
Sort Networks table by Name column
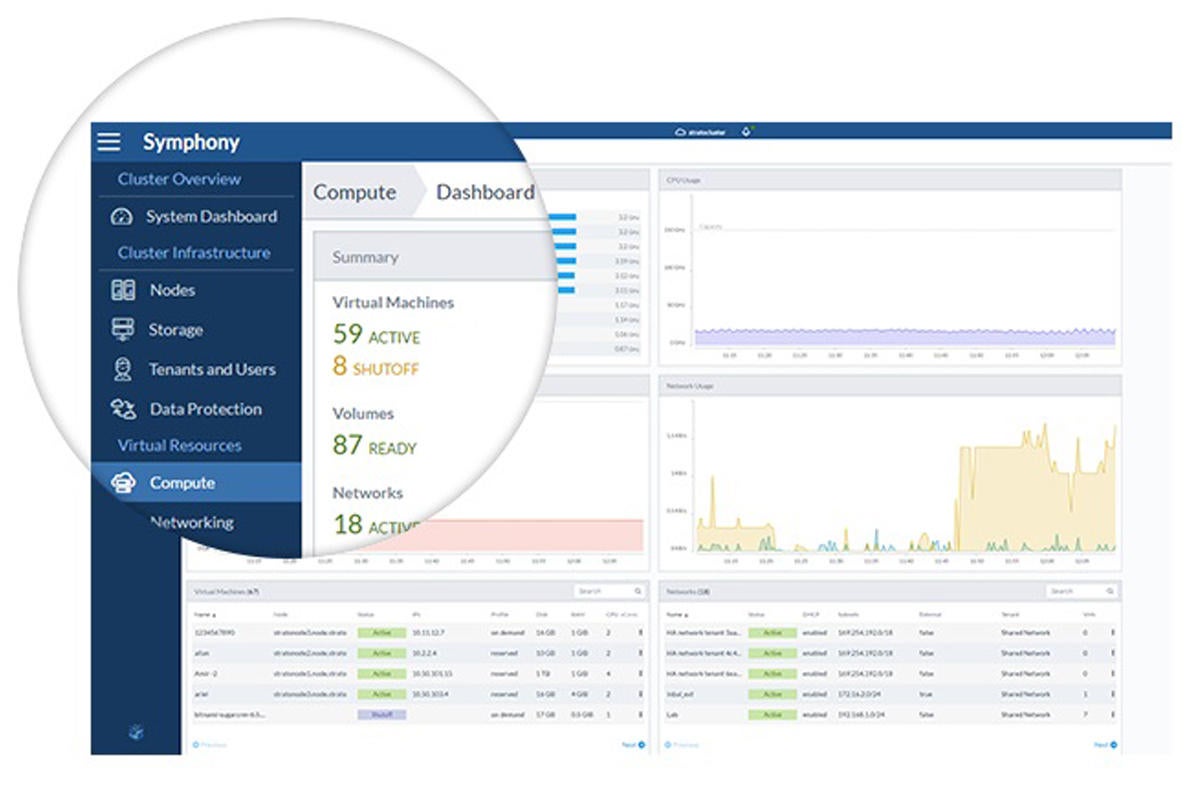tap(677, 614)
